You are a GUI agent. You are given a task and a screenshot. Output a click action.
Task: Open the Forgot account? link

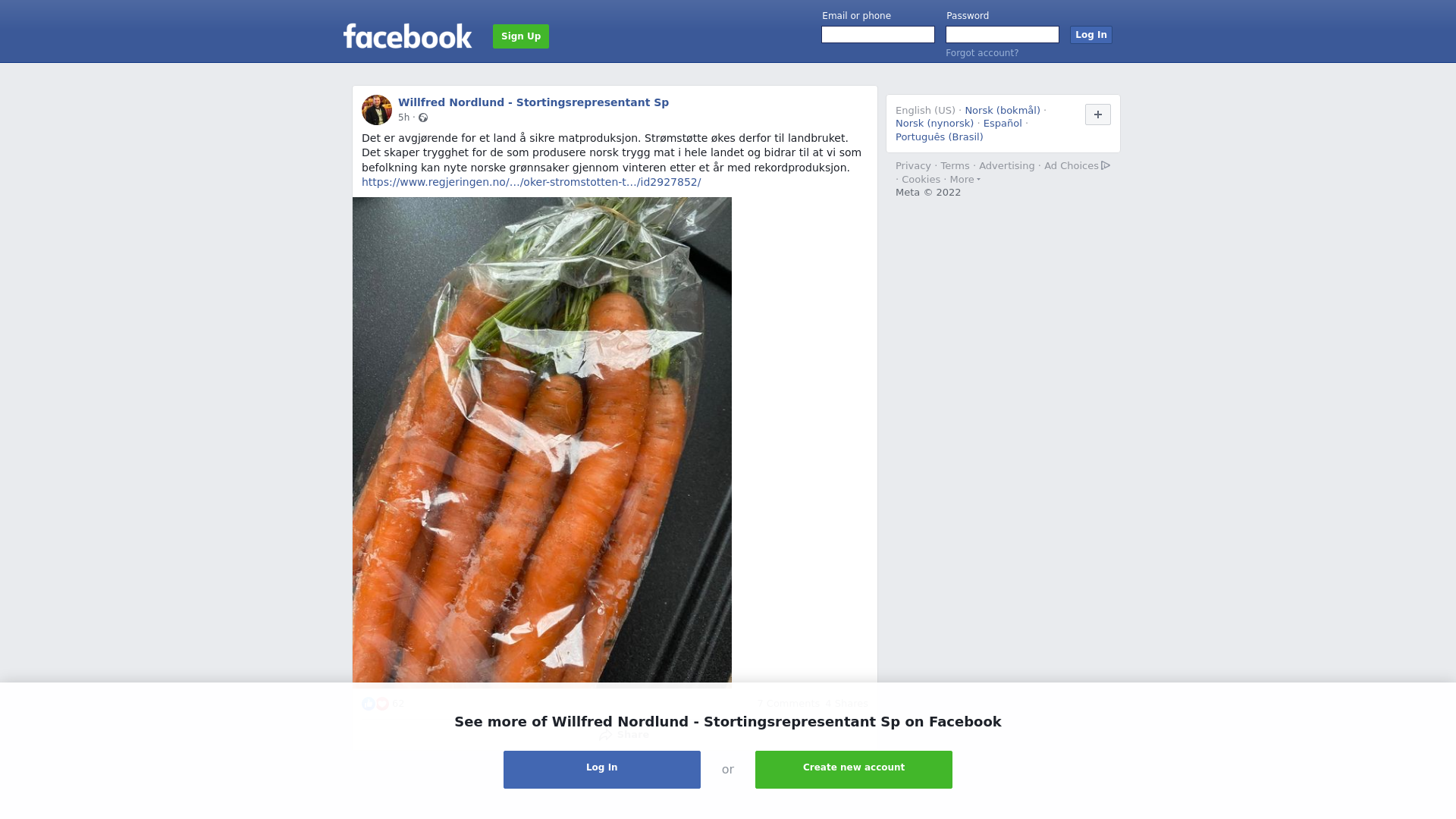(982, 53)
